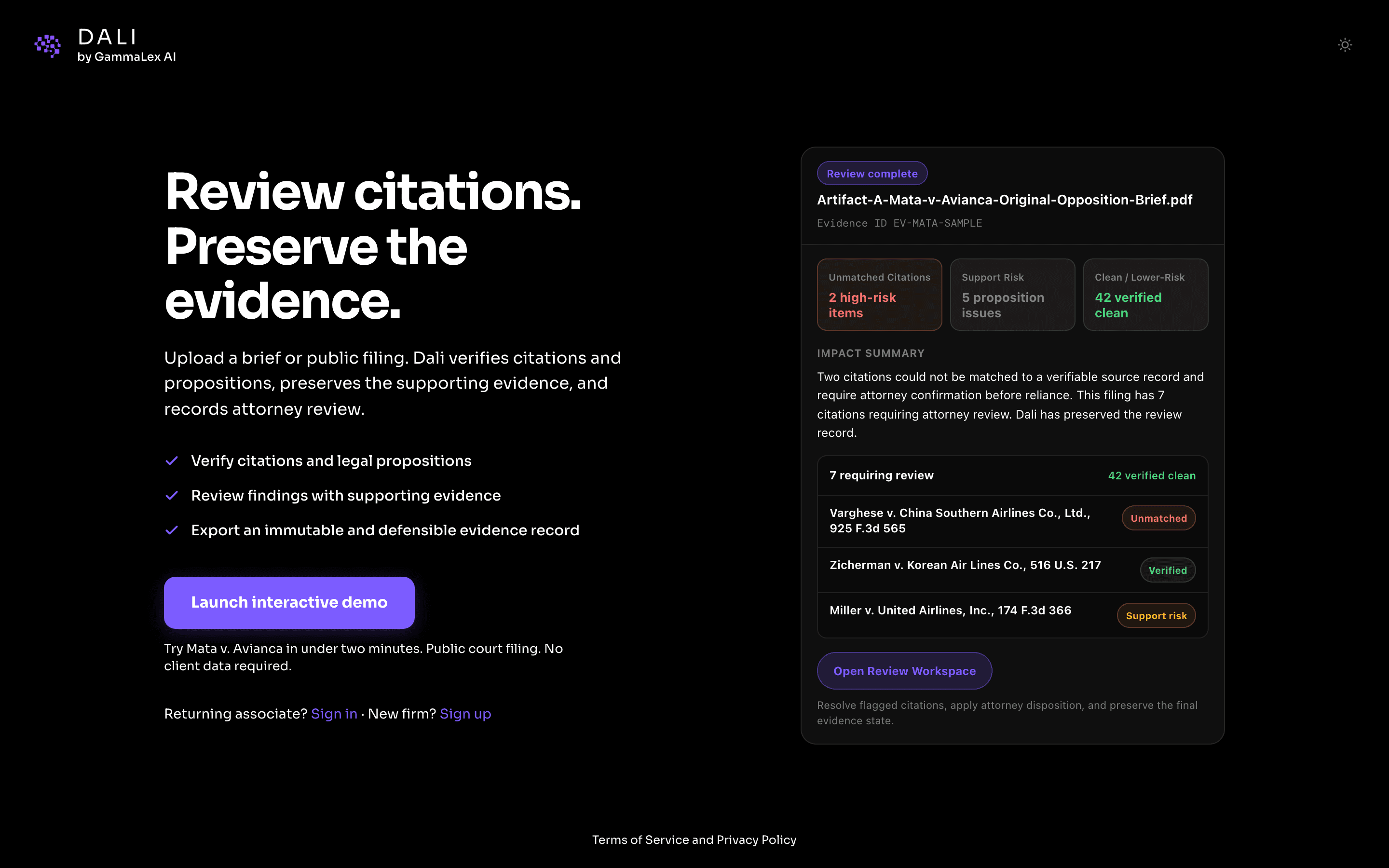
Task: Click checkmark beside 'Export an immutable' record
Action: tap(172, 530)
